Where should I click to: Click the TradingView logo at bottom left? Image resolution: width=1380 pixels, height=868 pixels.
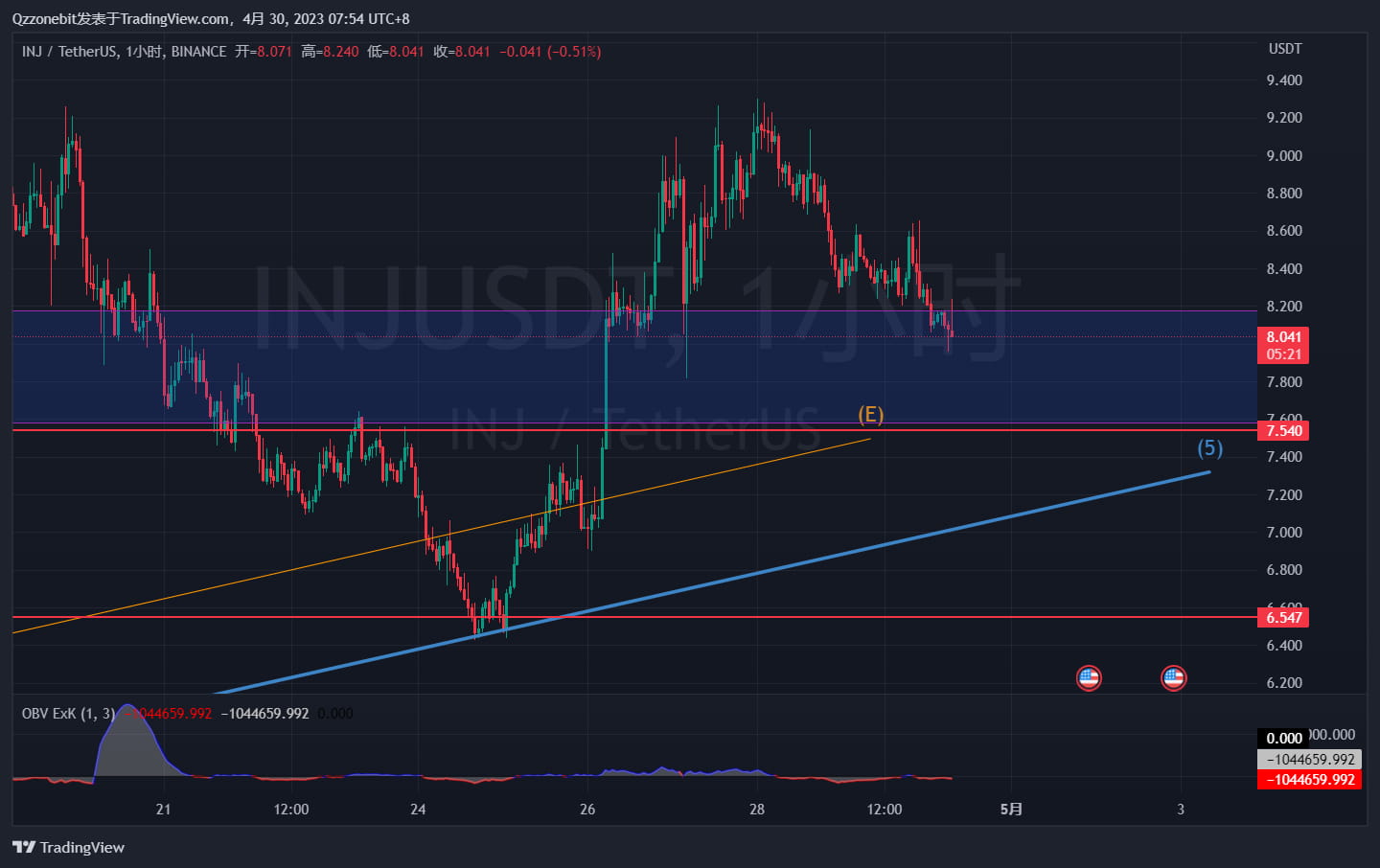click(x=67, y=848)
